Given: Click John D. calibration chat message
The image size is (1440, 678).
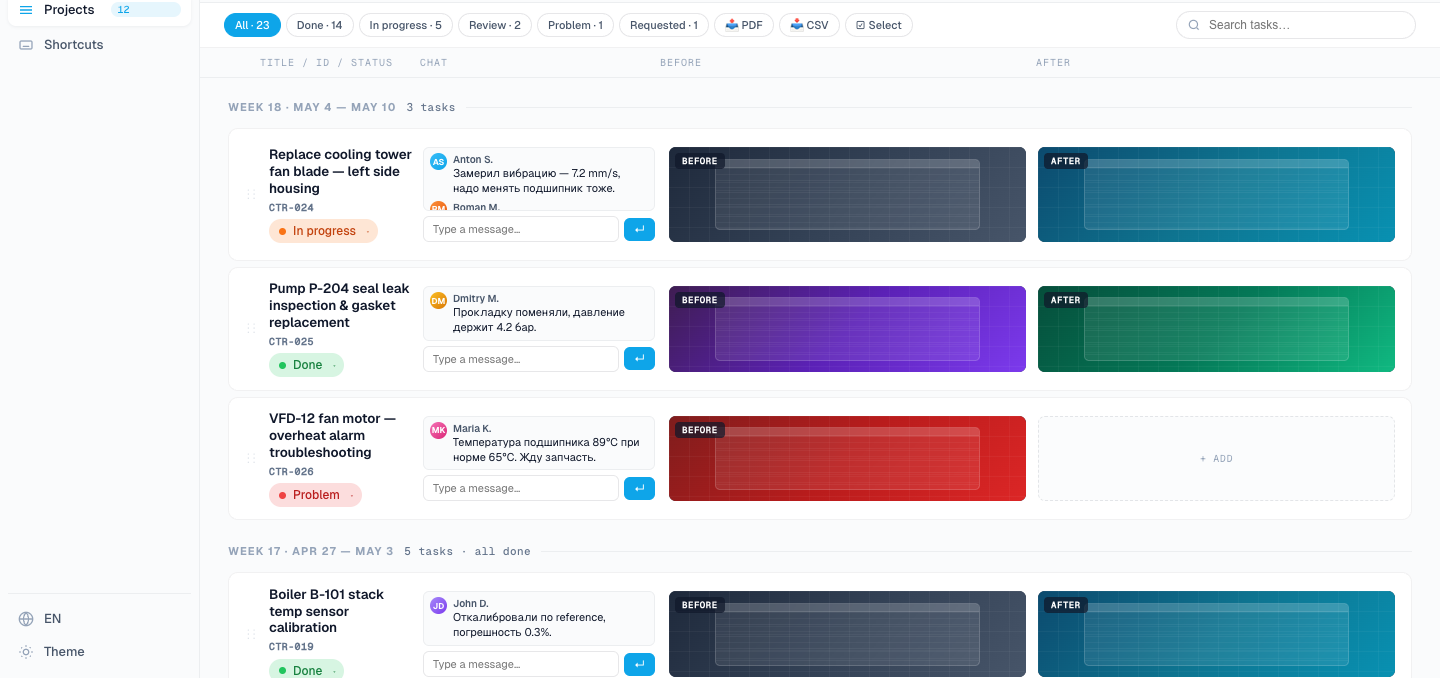Looking at the screenshot, I should (x=529, y=625).
